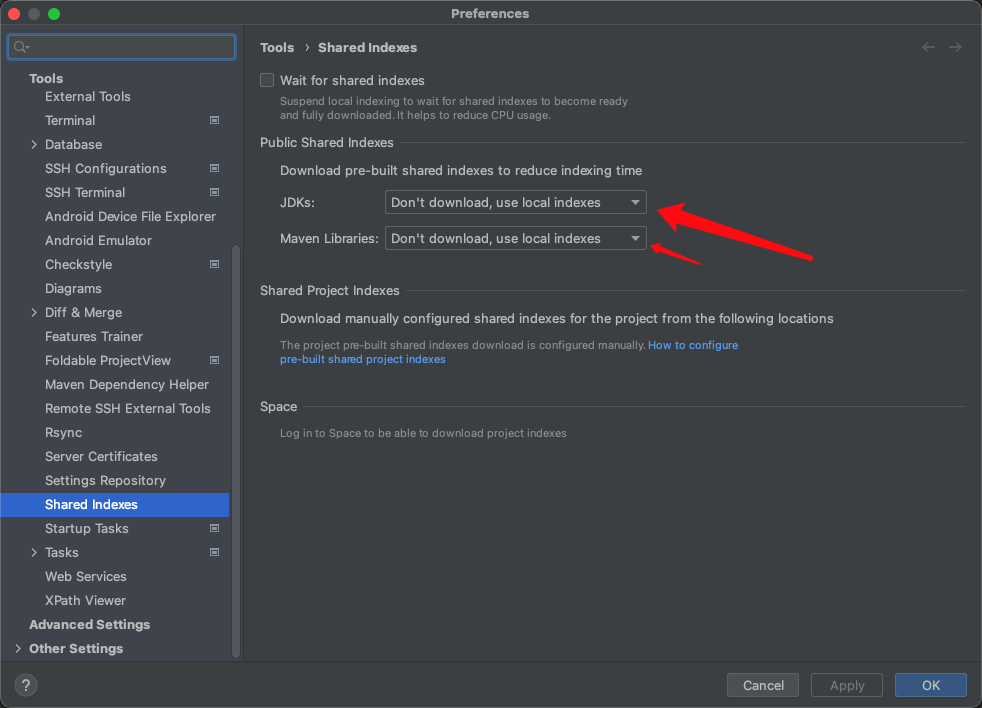Open Advanced Settings page
Image resolution: width=982 pixels, height=708 pixels.
[89, 624]
